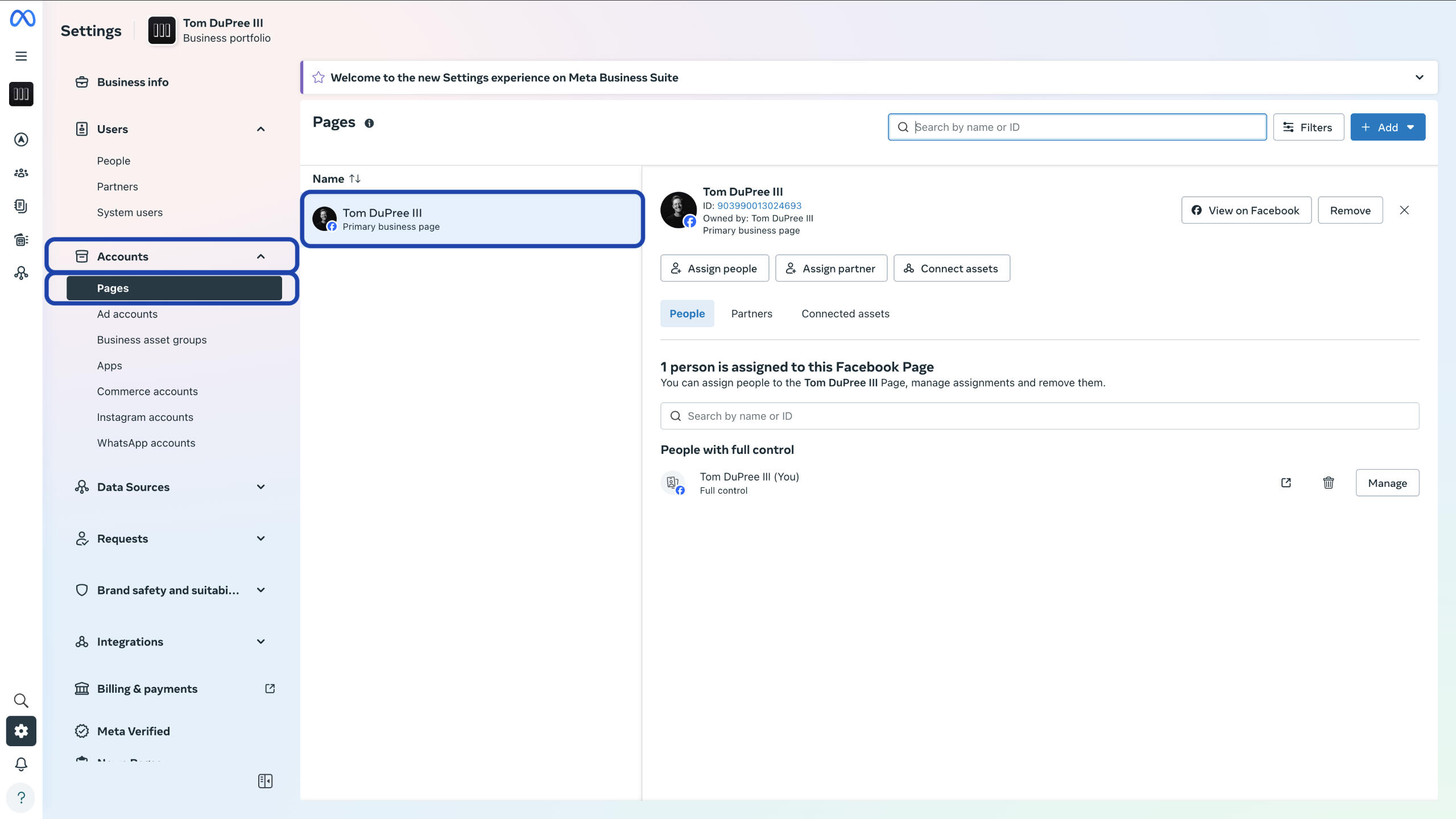Screen dimensions: 1456x819
Task: Collapse the Users section
Action: pyautogui.click(x=260, y=129)
